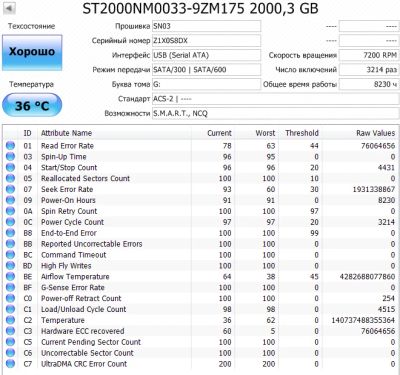Click status icon for Reported Uncorrectable Errors
The width and height of the screenshot is (400, 375).
coord(11,244)
